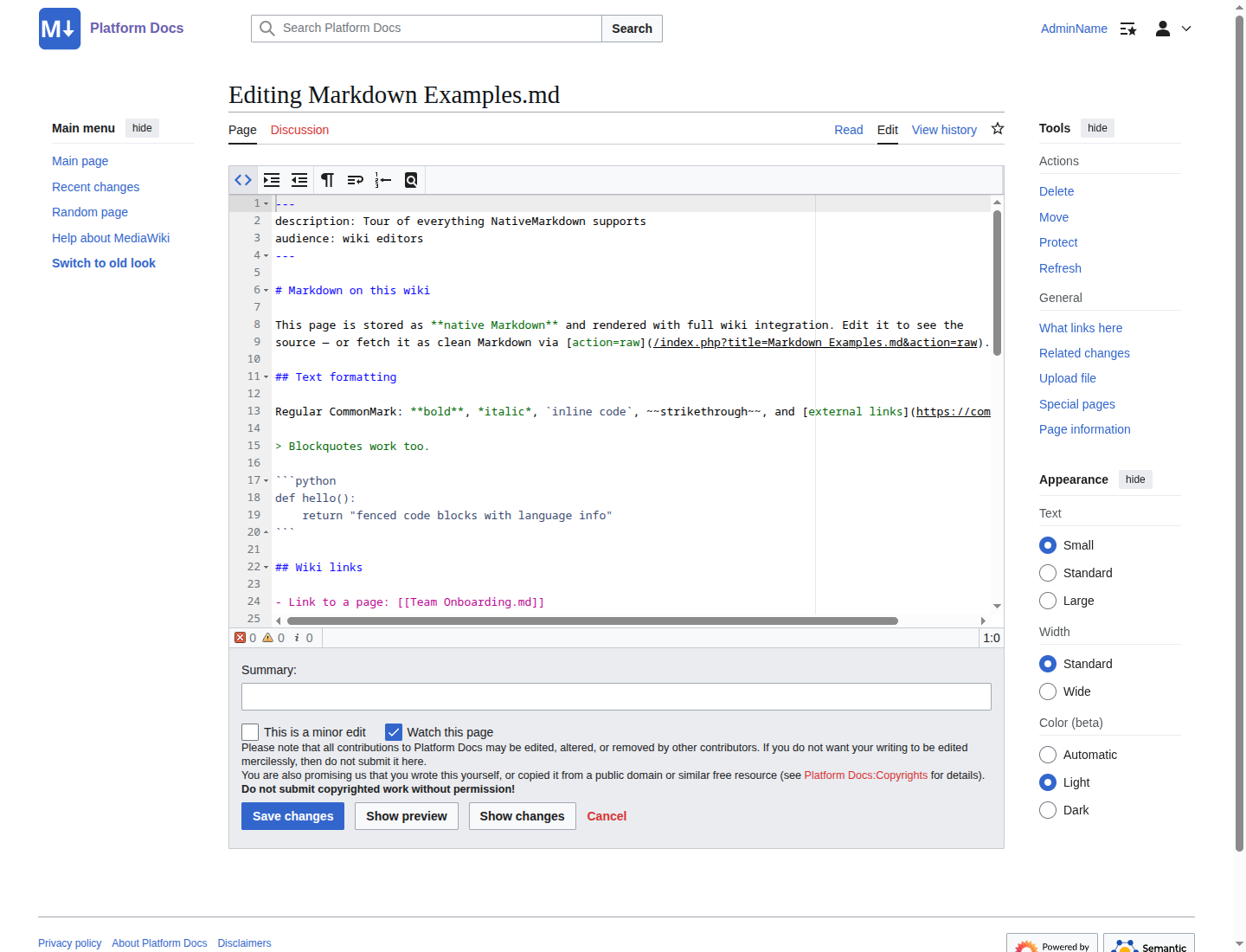Switch to the Read tab
The height and width of the screenshot is (952, 1246).
pyautogui.click(x=848, y=130)
